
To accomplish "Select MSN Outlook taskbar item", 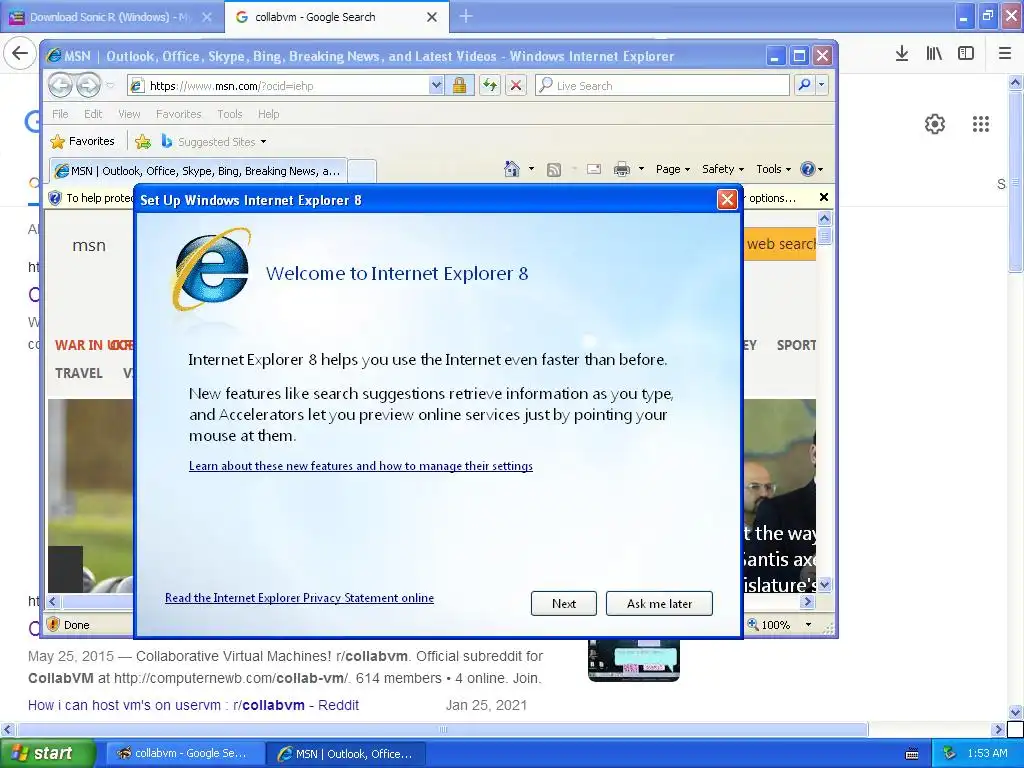I will click(x=346, y=754).
